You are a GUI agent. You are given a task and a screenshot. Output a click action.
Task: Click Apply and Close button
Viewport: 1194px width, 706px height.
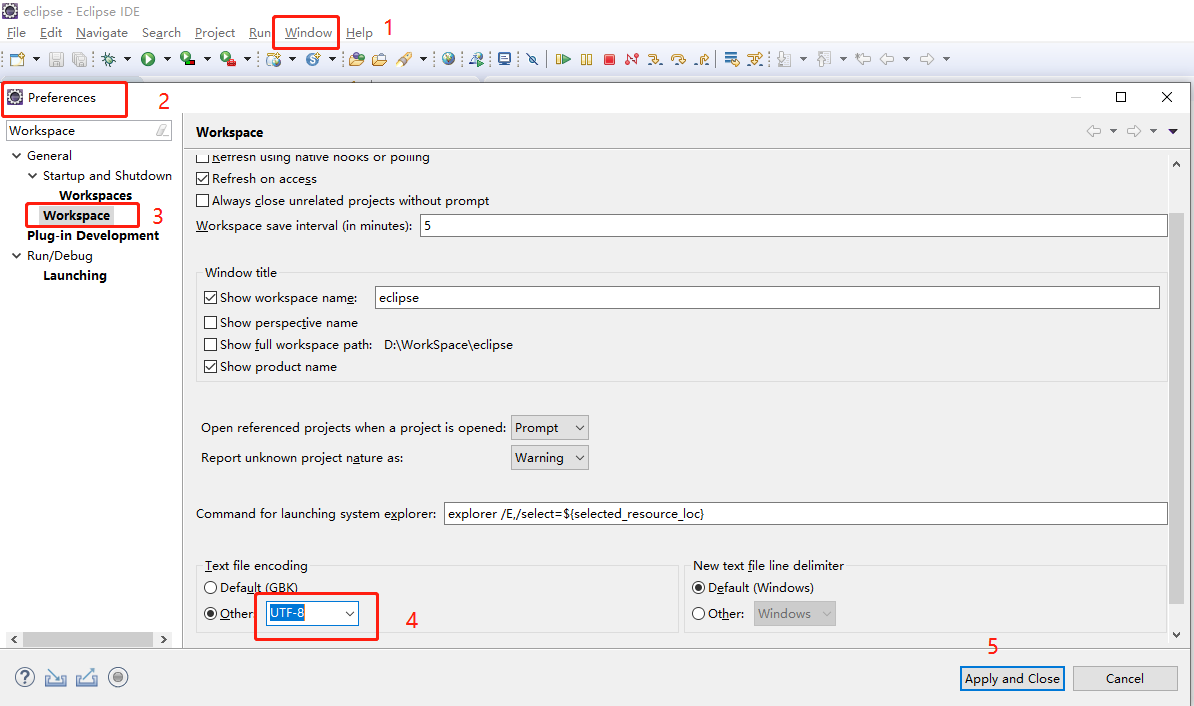point(1012,679)
